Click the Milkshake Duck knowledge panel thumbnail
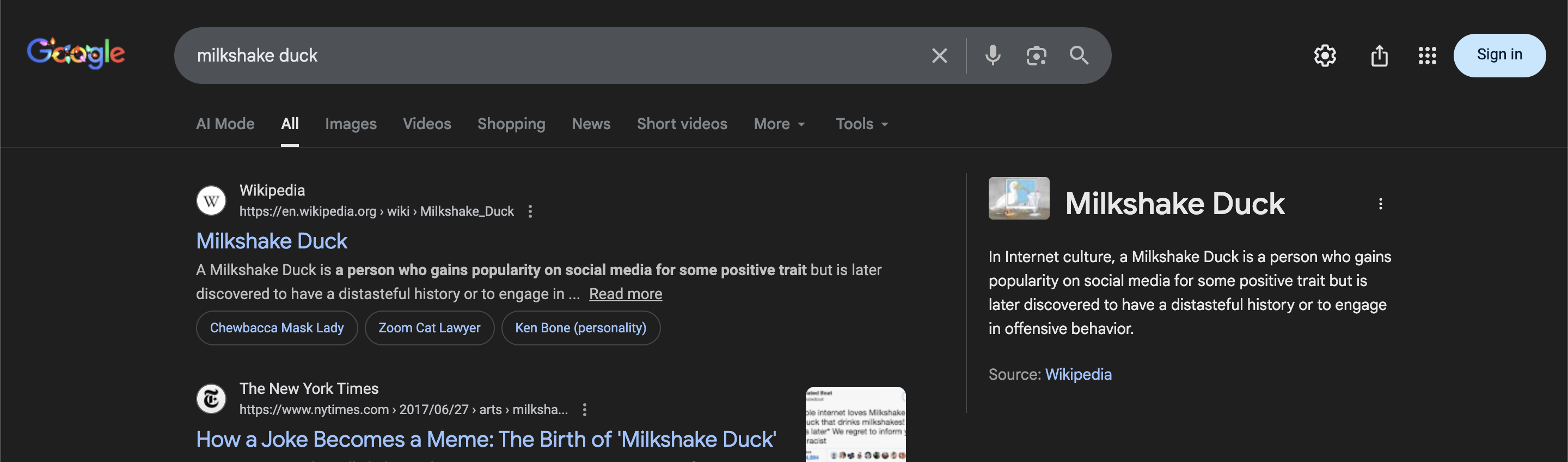Image resolution: width=1568 pixels, height=462 pixels. tap(1018, 198)
